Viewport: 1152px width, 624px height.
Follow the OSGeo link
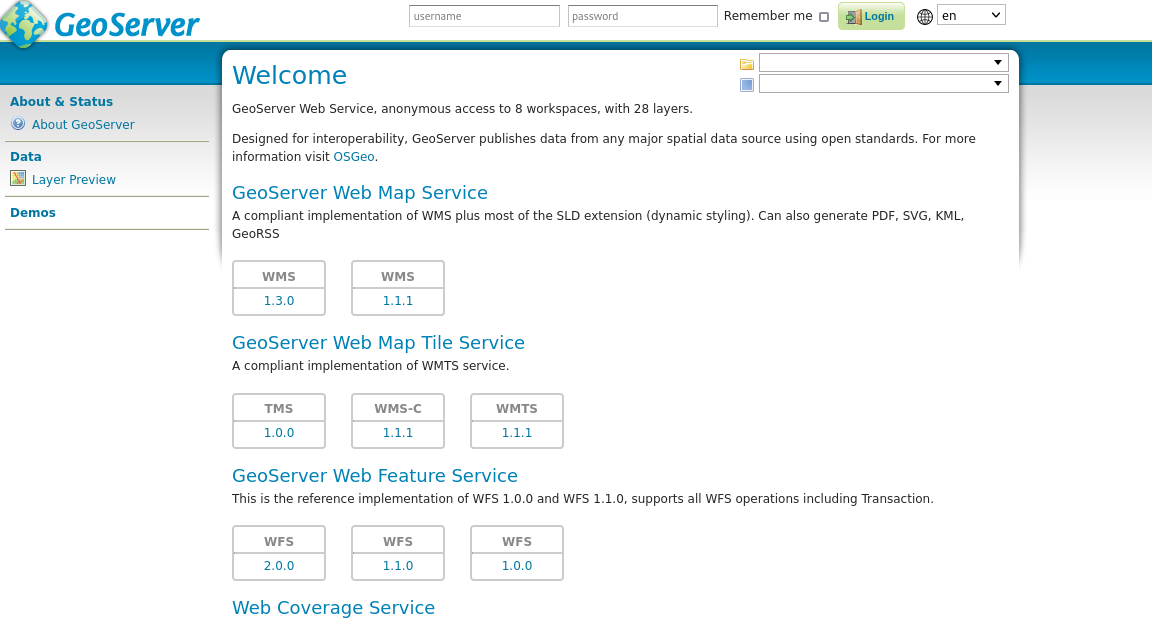coord(353,157)
